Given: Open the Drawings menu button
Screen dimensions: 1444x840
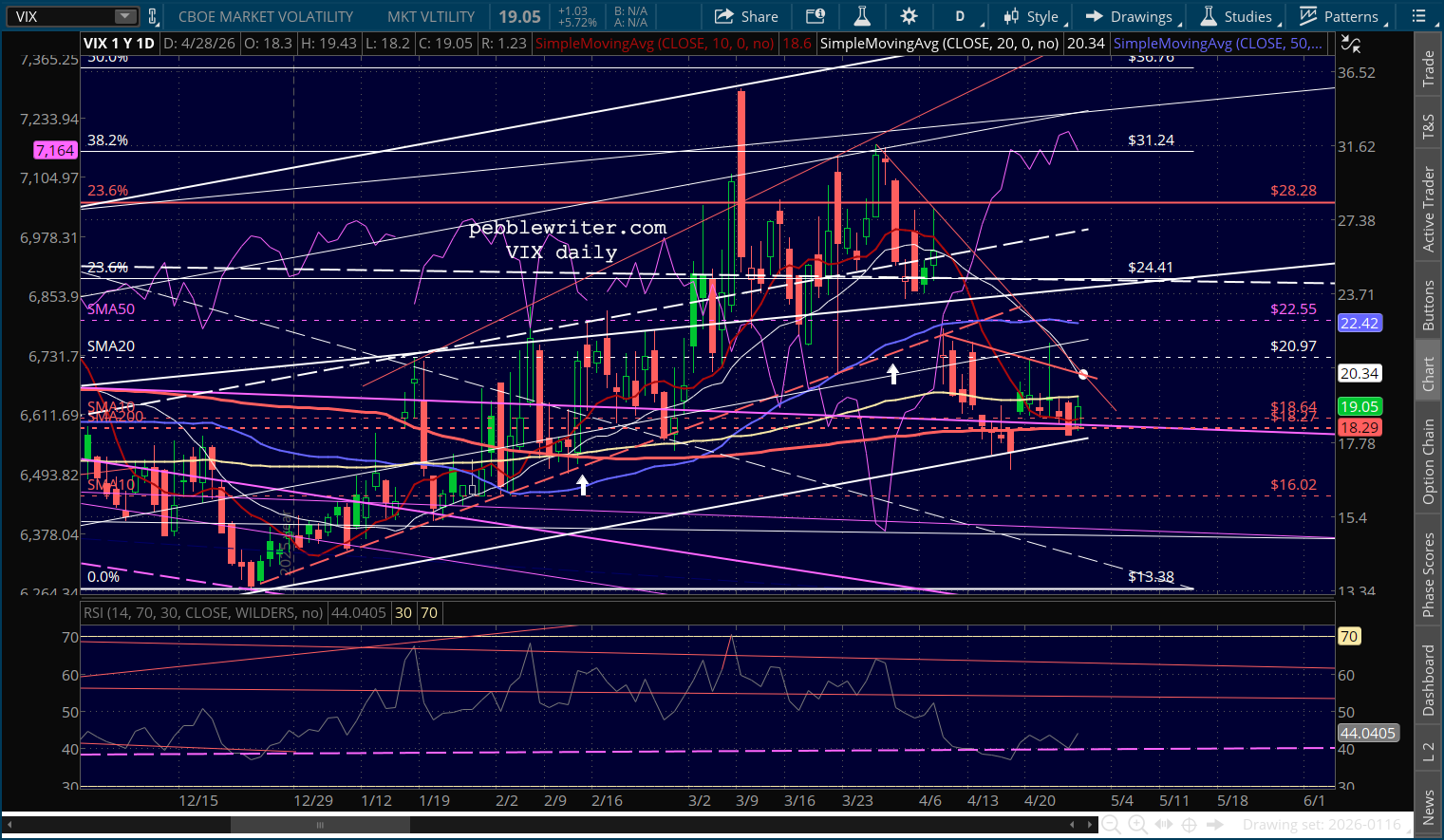Looking at the screenshot, I should (x=1134, y=16).
